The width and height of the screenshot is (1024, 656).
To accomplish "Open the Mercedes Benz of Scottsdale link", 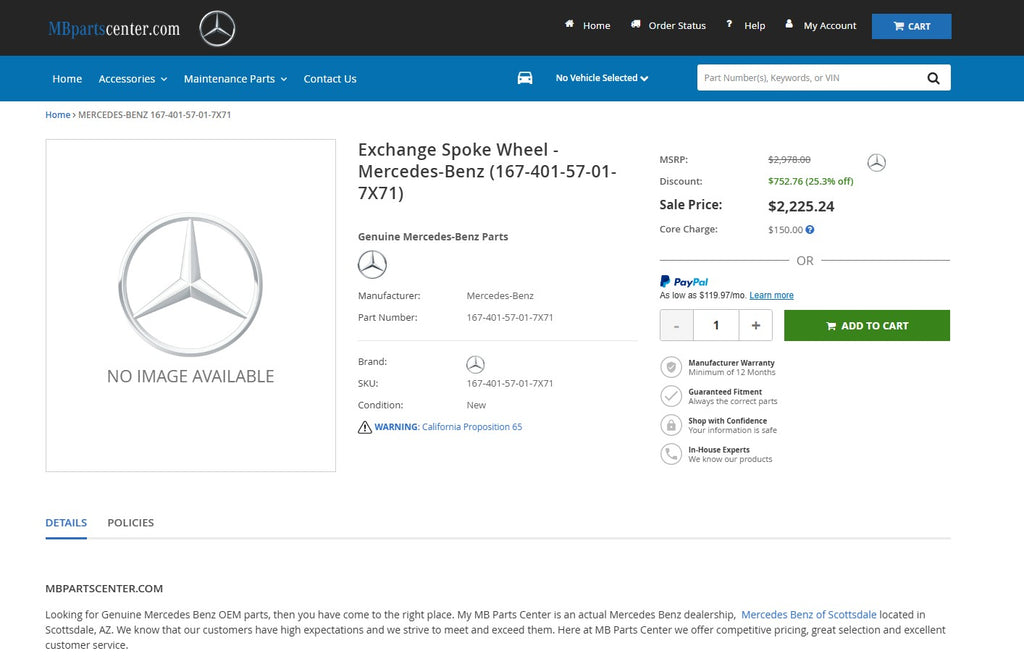I will coord(808,615).
